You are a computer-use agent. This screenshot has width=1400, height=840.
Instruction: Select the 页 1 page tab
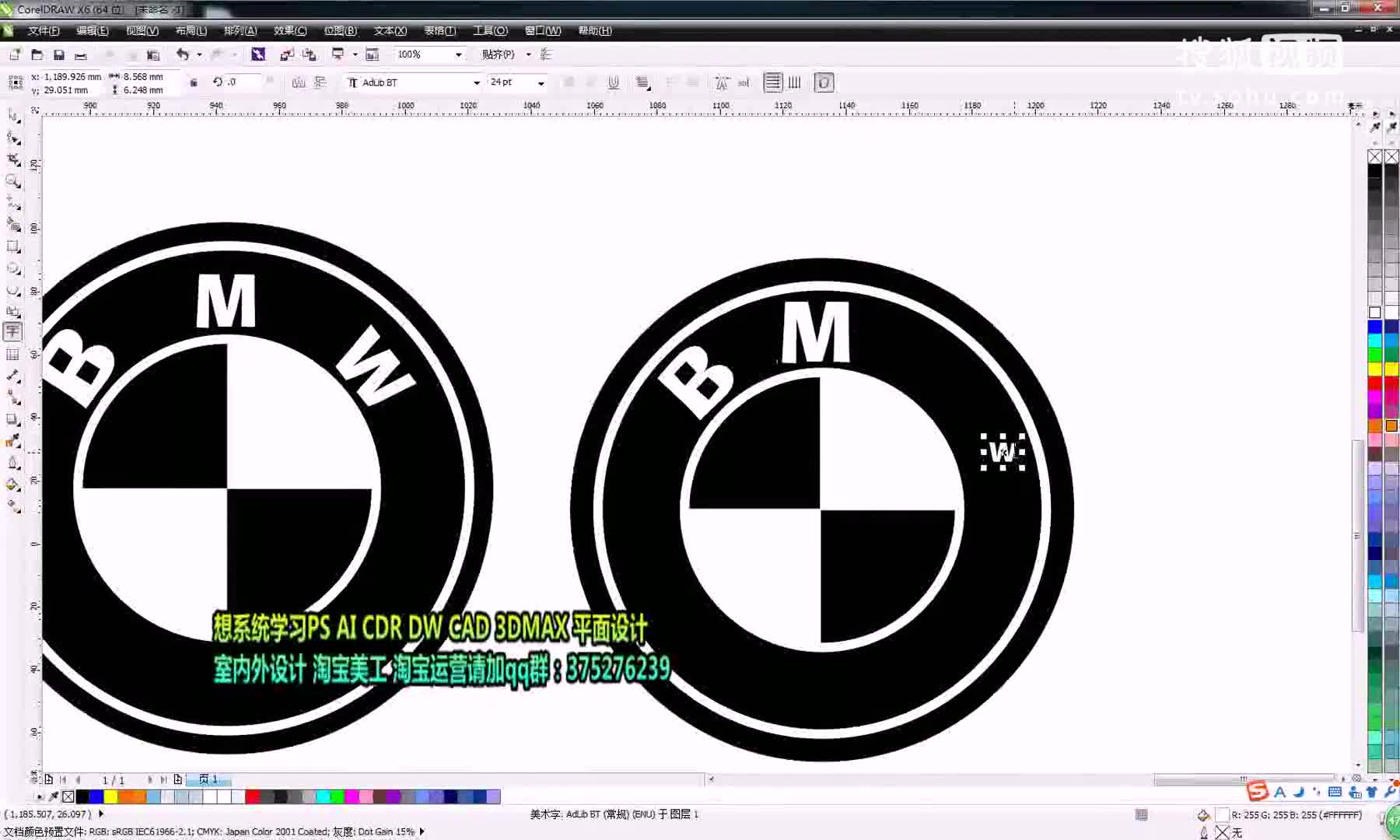tap(208, 779)
